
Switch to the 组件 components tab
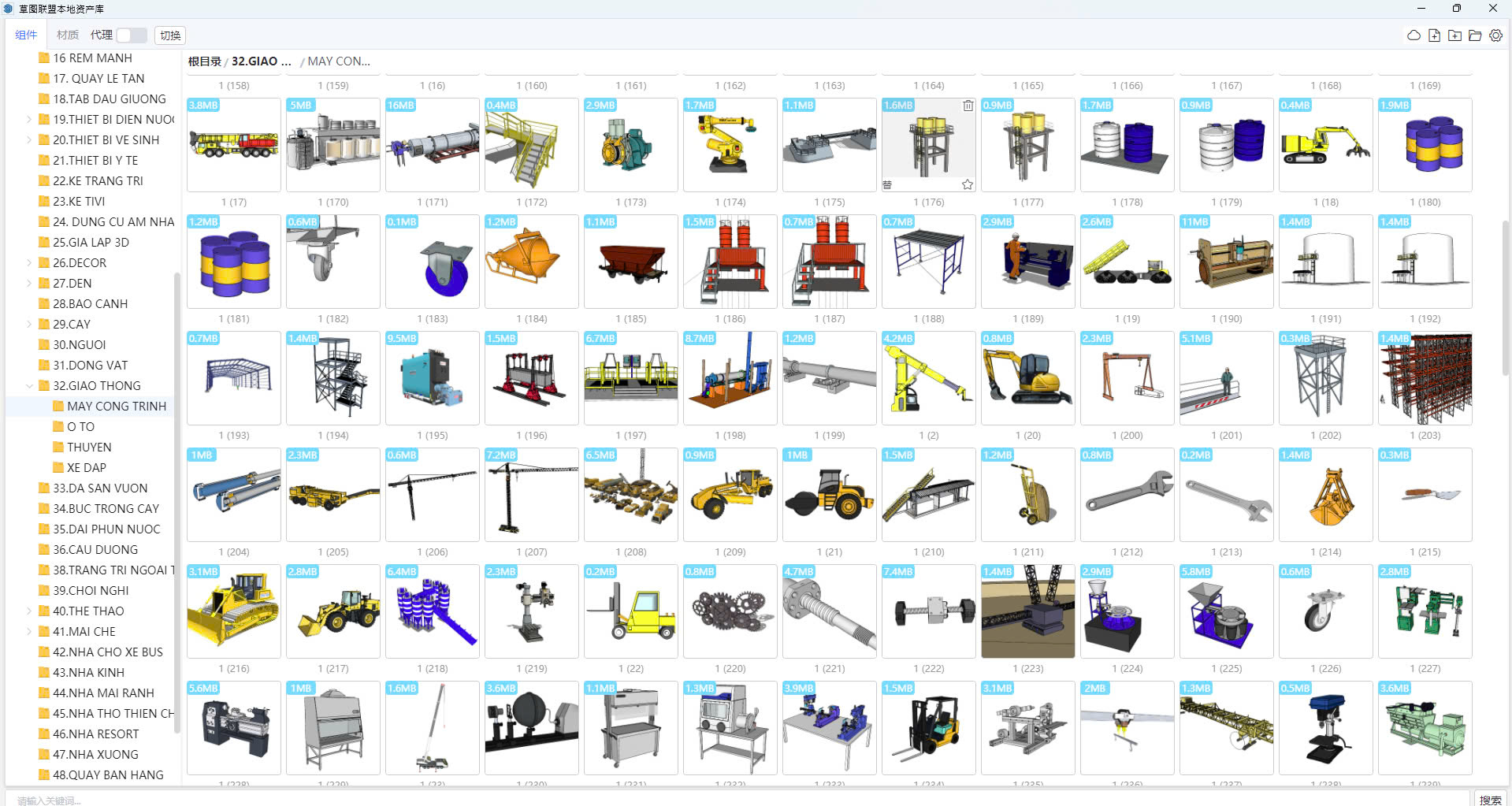[26, 35]
